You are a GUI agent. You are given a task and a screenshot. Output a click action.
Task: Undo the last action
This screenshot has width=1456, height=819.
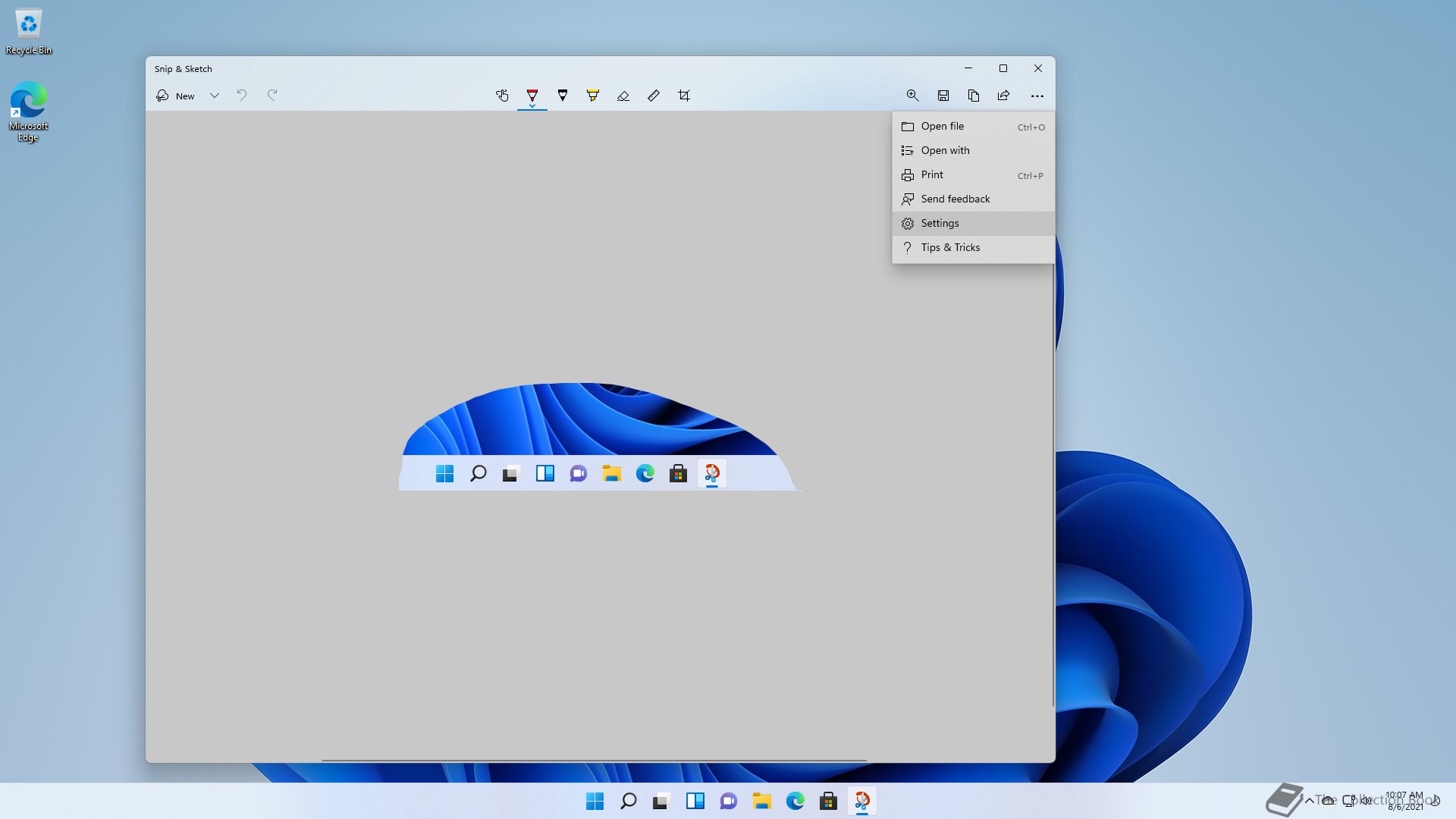pyautogui.click(x=242, y=96)
